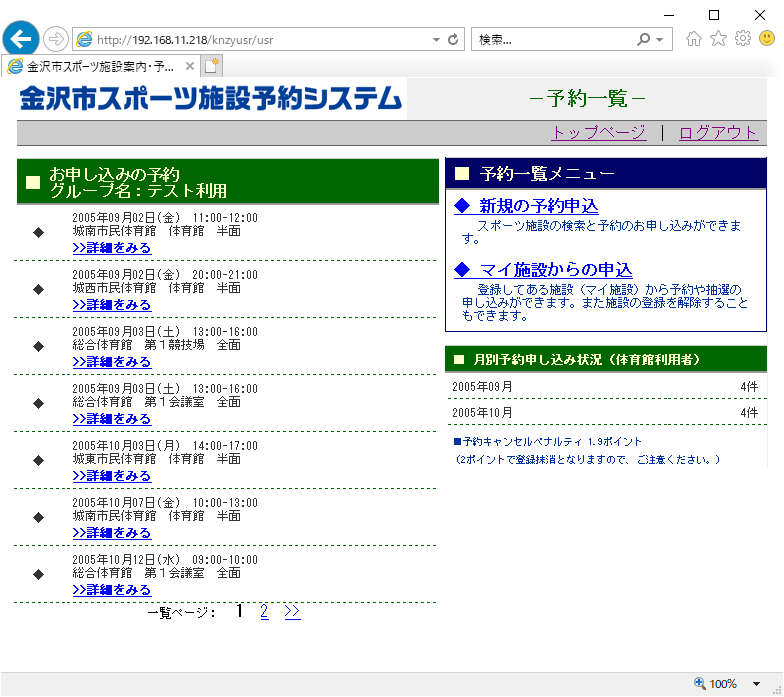Image resolution: width=784 pixels, height=697 pixels.
Task: View details for 10月12日 09:00-10:00 reservation
Action: 112,590
